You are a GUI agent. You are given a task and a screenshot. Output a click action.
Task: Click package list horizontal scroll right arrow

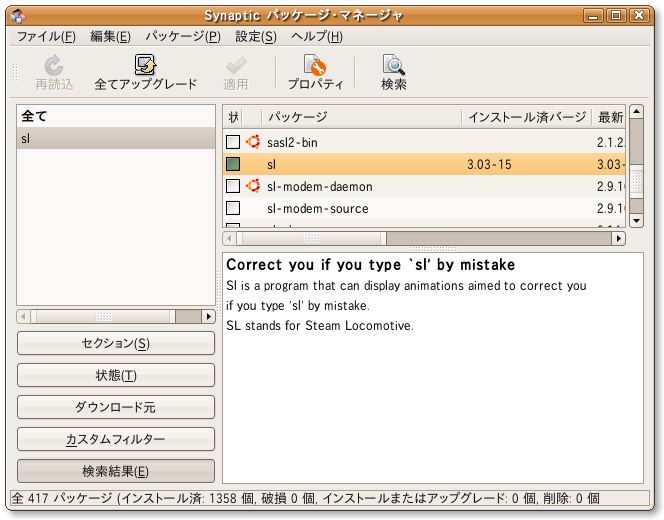(x=619, y=238)
